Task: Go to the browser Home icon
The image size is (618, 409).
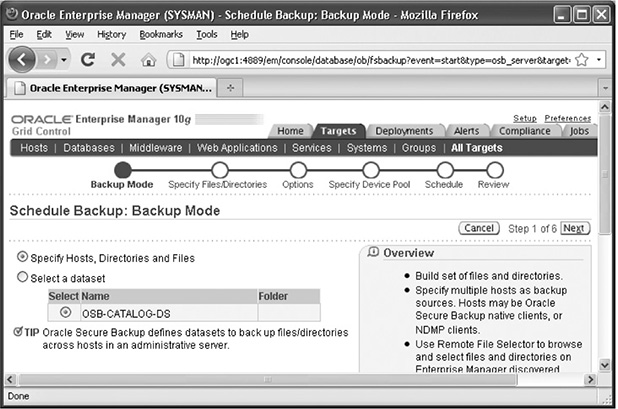Action: (148, 60)
